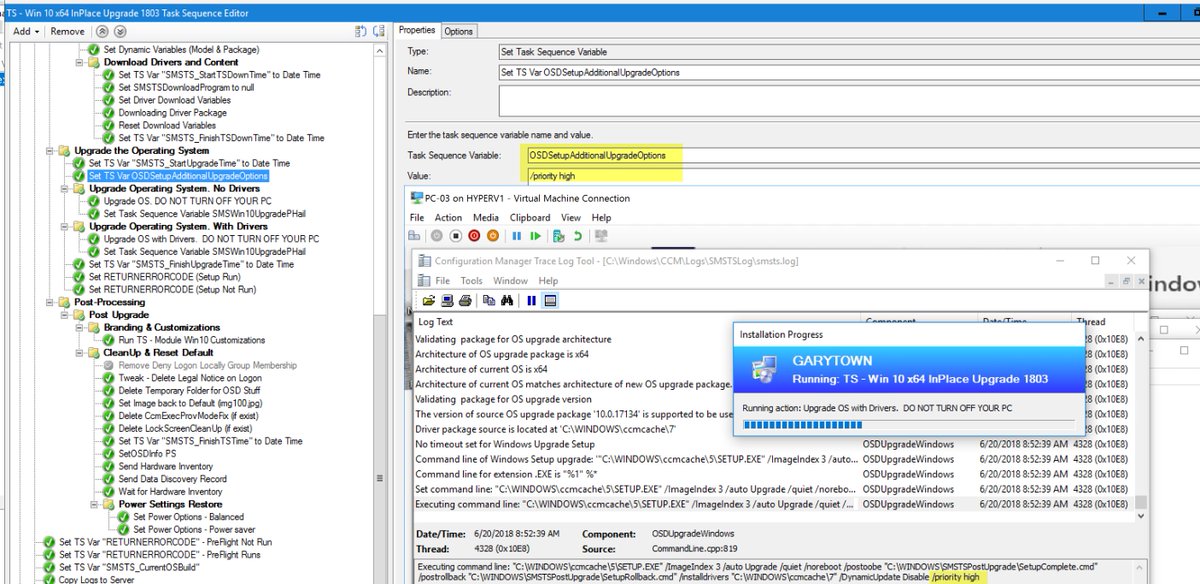Click the grey Start VM power icon

[437, 236]
